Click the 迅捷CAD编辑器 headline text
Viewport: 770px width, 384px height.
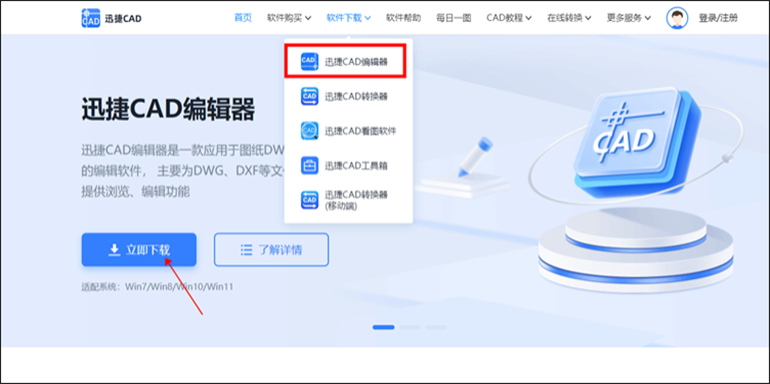[x=168, y=109]
